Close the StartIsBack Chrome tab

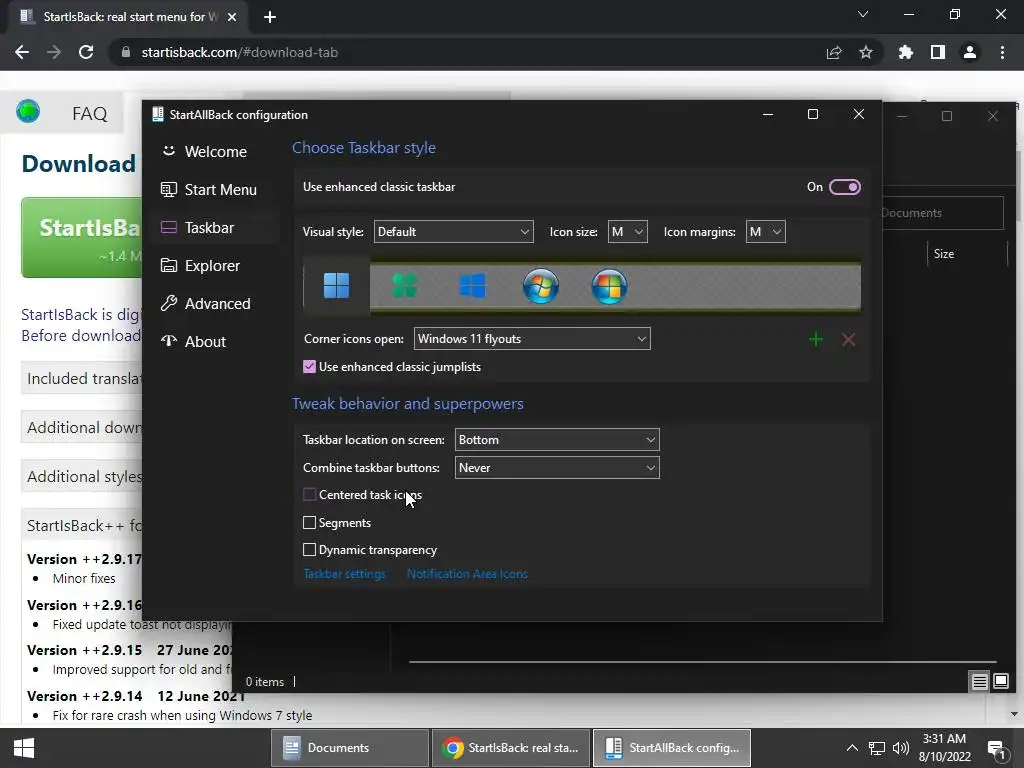tap(232, 17)
